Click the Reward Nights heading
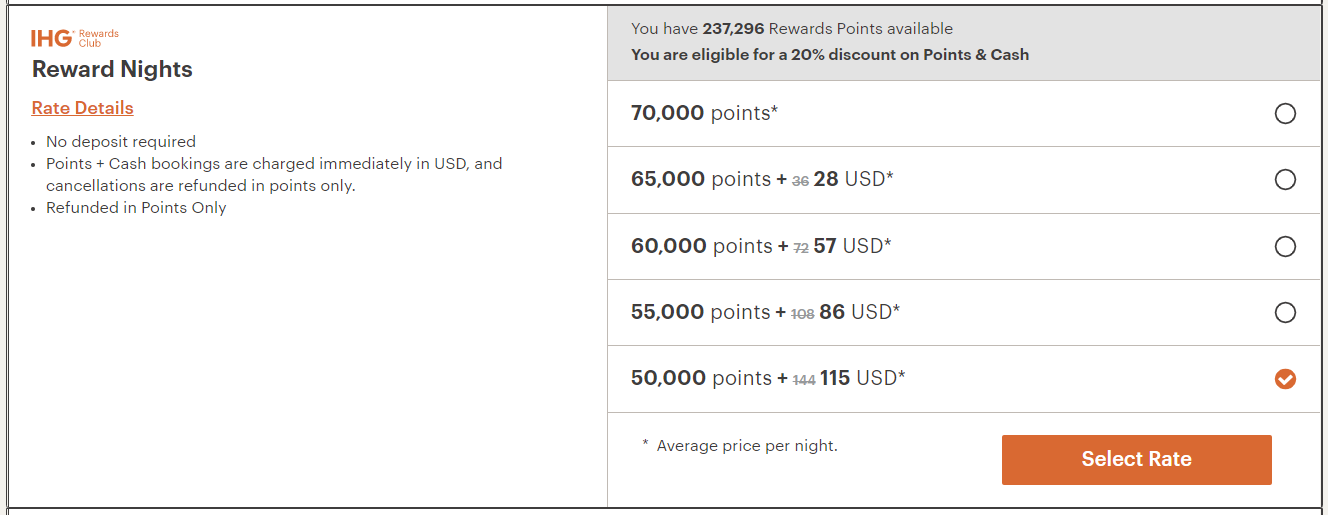Screen dimensions: 1328x515 [x=112, y=69]
